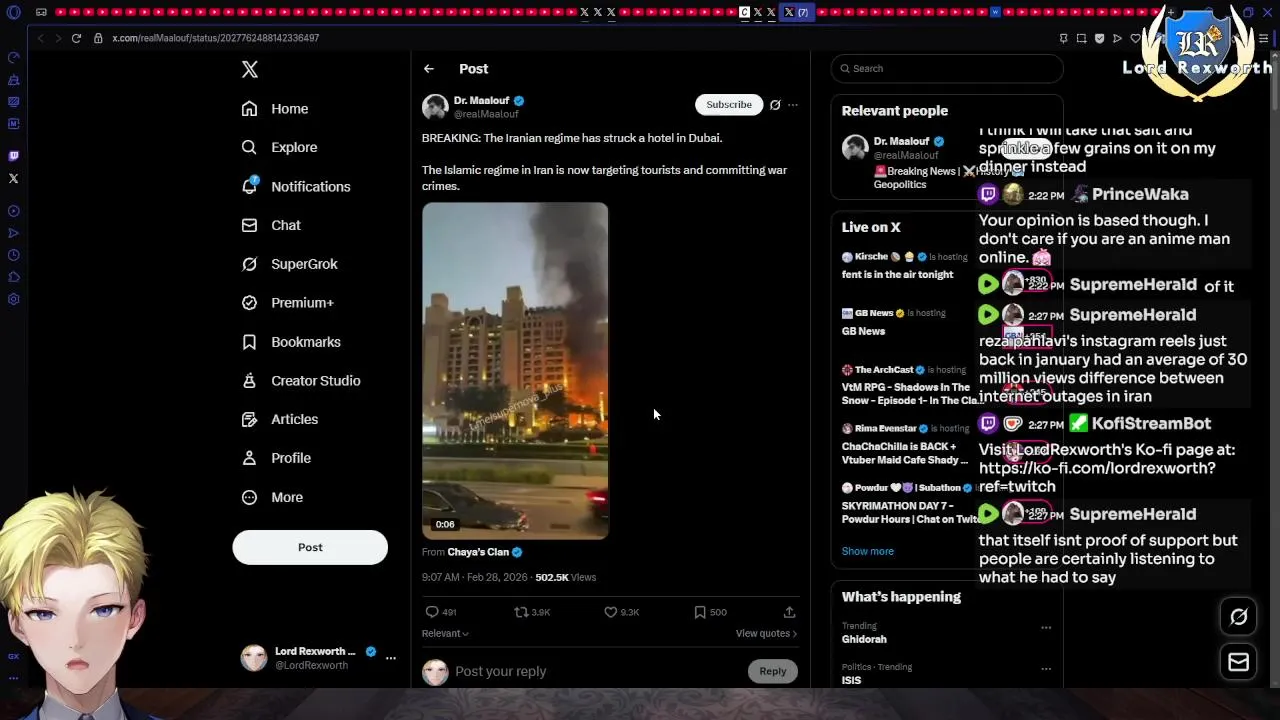Image resolution: width=1280 pixels, height=720 pixels.
Task: Reload the page in browser toolbar
Action: coord(76,38)
